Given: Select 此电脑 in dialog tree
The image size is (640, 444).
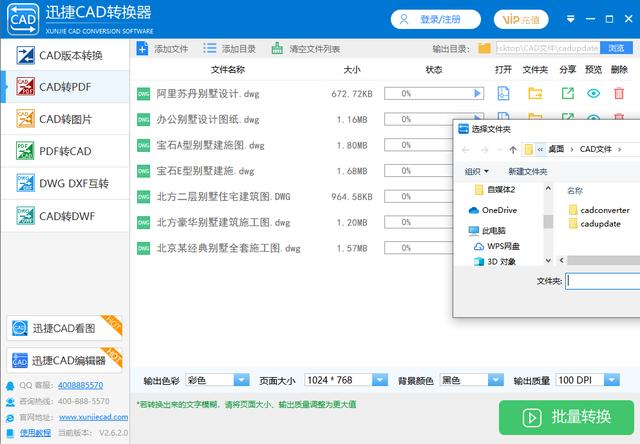Looking at the screenshot, I should click(487, 231).
